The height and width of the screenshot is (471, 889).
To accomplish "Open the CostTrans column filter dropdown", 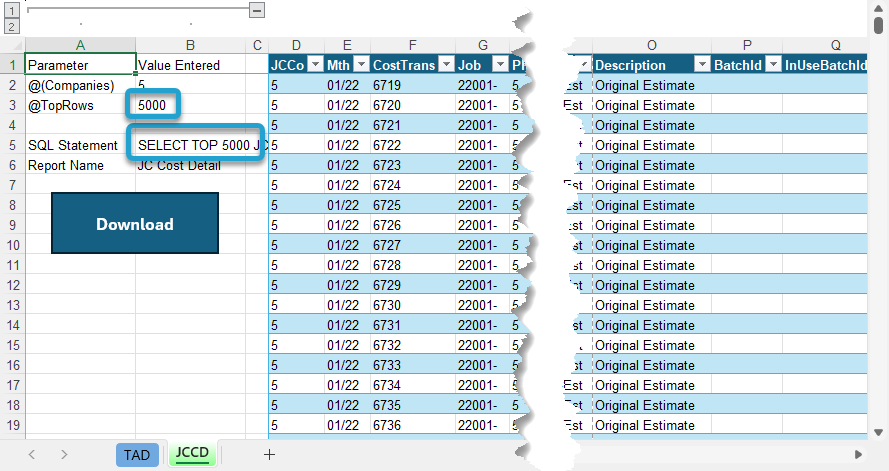I will pyautogui.click(x=447, y=65).
